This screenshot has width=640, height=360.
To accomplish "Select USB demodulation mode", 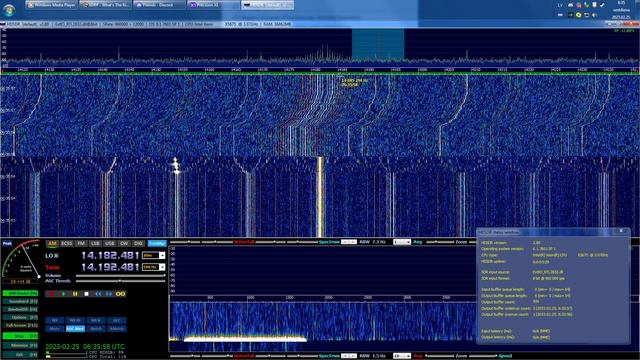I will tap(109, 244).
